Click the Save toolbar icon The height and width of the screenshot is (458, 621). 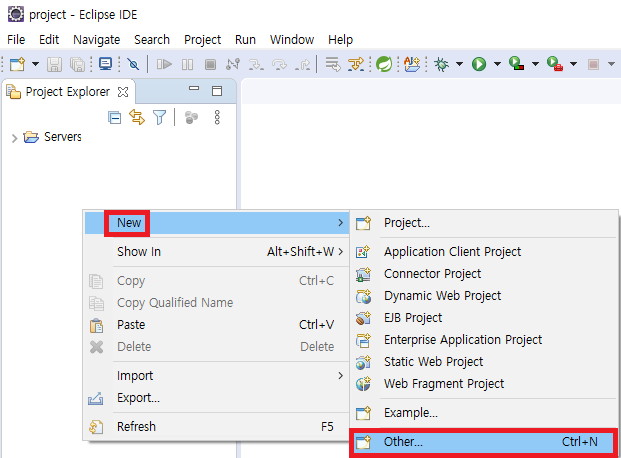[54, 64]
